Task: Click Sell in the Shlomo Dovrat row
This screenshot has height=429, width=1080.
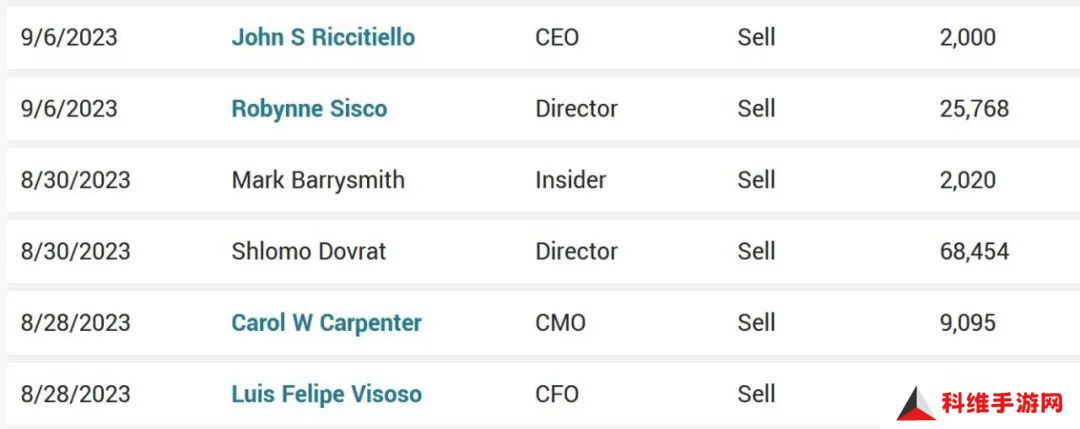Action: tap(756, 251)
